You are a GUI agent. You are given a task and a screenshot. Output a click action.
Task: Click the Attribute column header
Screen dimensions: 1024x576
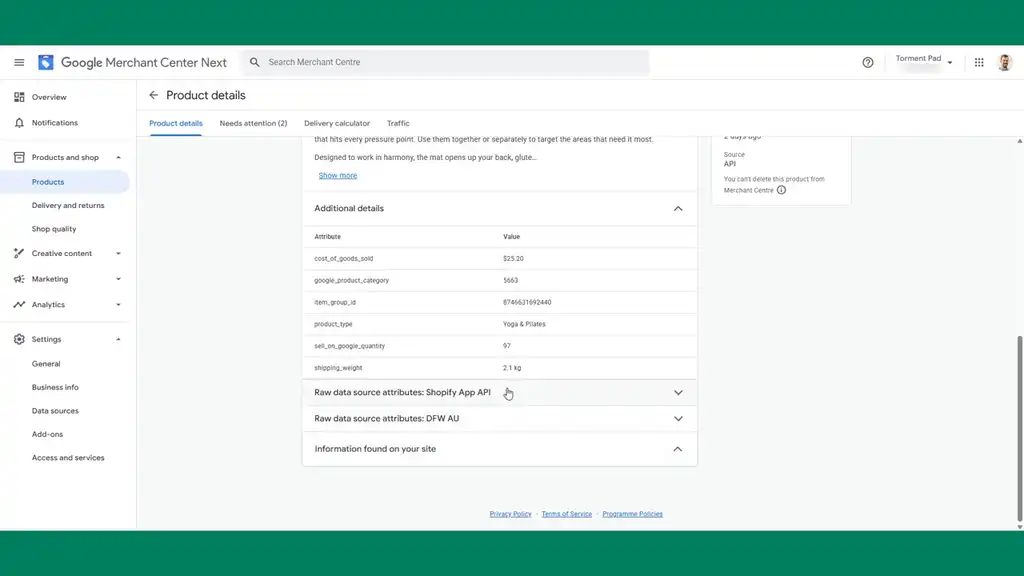pos(327,236)
